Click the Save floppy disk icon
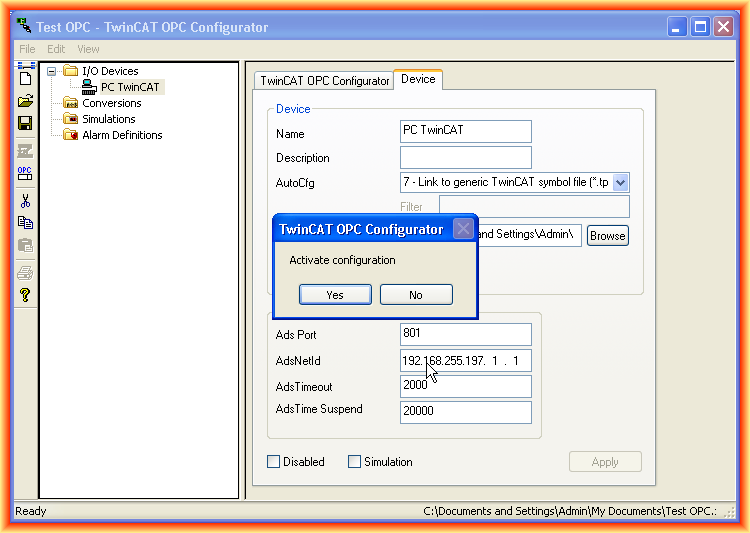The image size is (750, 533). coord(25,123)
